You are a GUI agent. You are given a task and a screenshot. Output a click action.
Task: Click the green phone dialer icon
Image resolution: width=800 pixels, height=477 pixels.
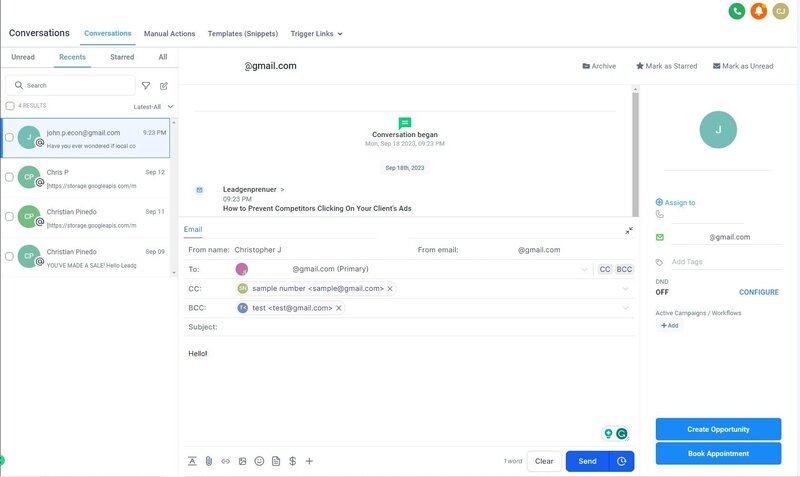click(x=737, y=11)
